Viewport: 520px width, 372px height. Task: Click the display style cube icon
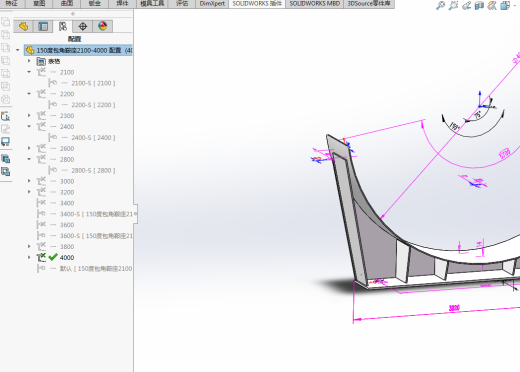click(505, 5)
